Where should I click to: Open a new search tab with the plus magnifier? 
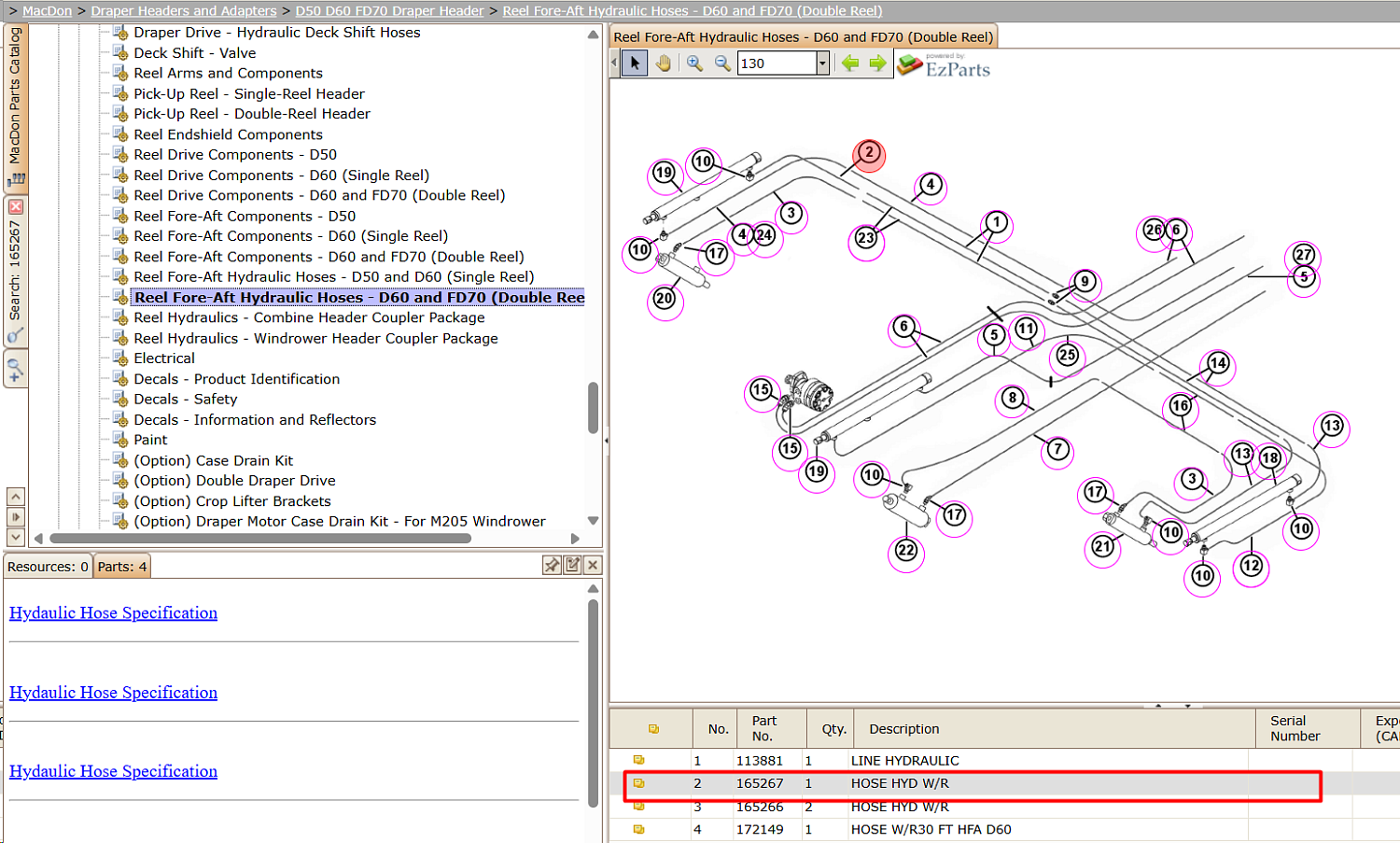coord(15,369)
